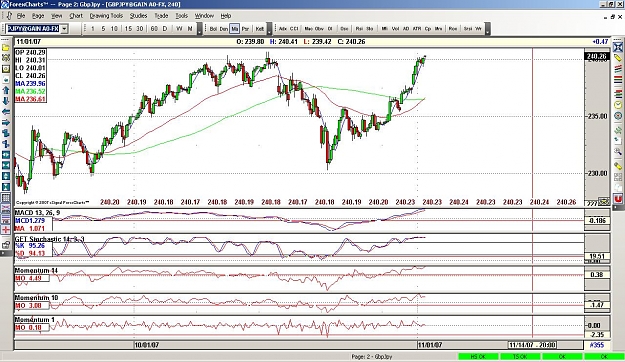625x362 pixels.
Task: Click the MACD 13, 26, 9 label
Action: pos(37,213)
